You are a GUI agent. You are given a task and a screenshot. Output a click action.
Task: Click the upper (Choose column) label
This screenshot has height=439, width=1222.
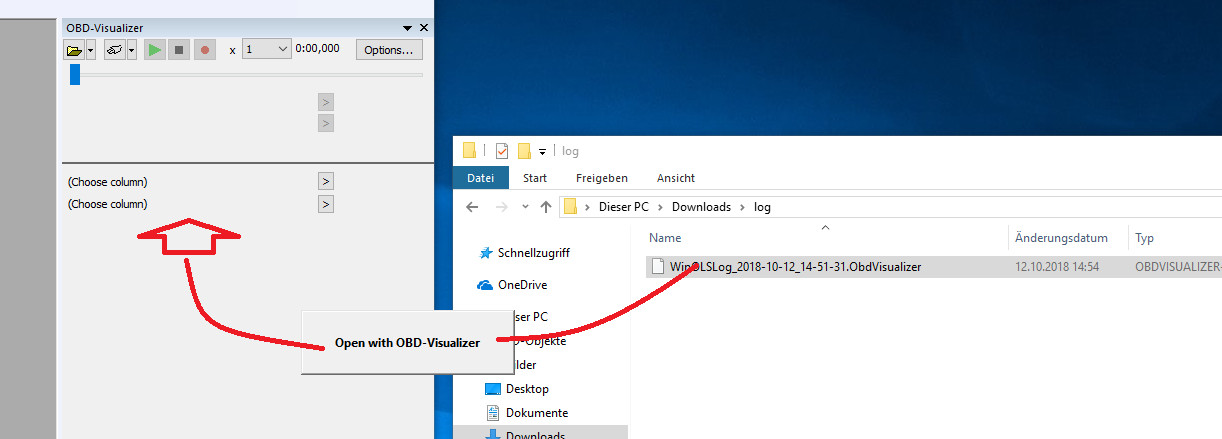pos(107,182)
